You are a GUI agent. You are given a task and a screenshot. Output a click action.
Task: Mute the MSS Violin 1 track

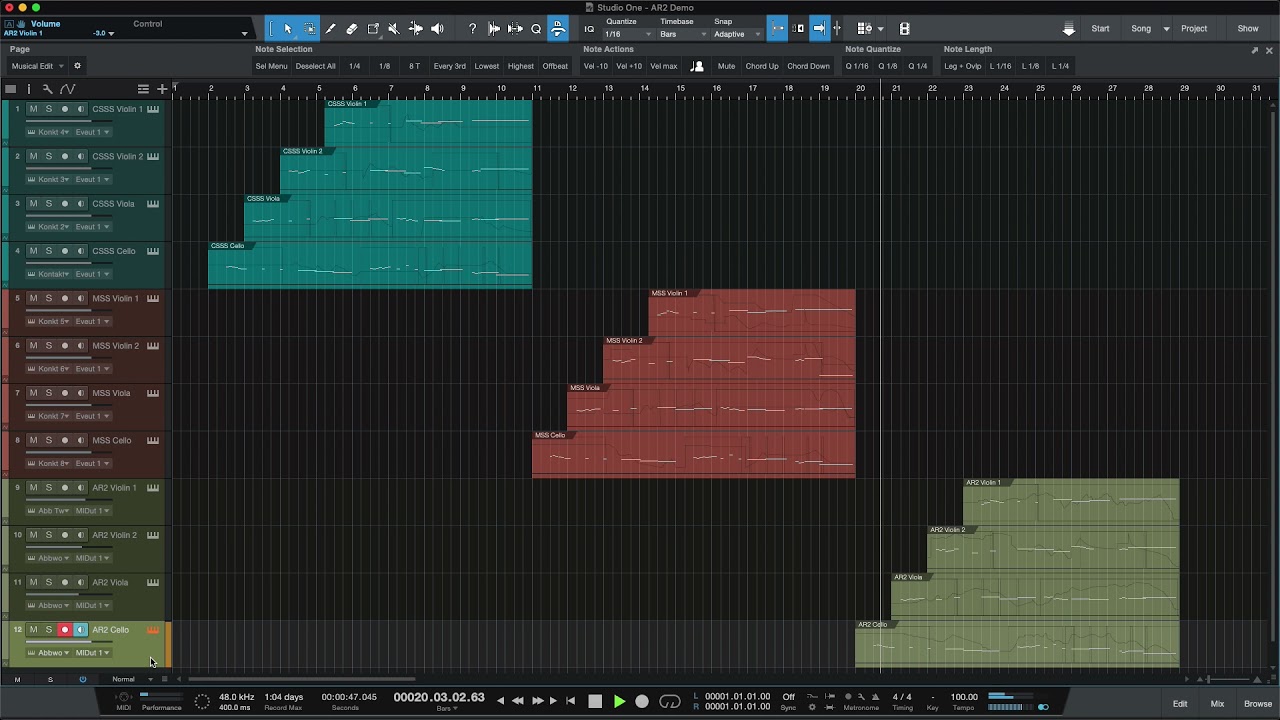[x=33, y=298]
